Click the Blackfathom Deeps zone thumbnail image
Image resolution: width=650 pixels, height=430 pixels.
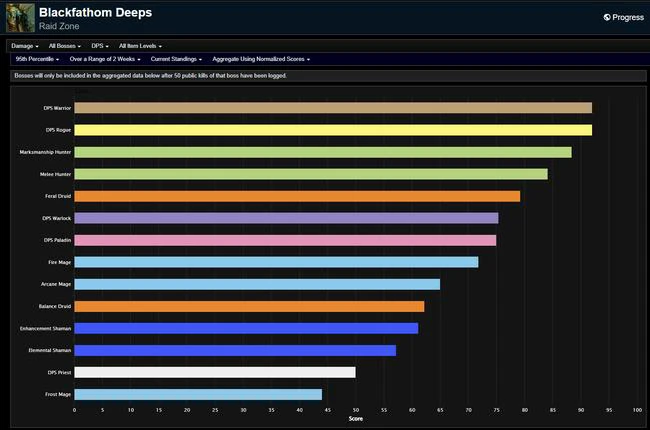[20, 18]
